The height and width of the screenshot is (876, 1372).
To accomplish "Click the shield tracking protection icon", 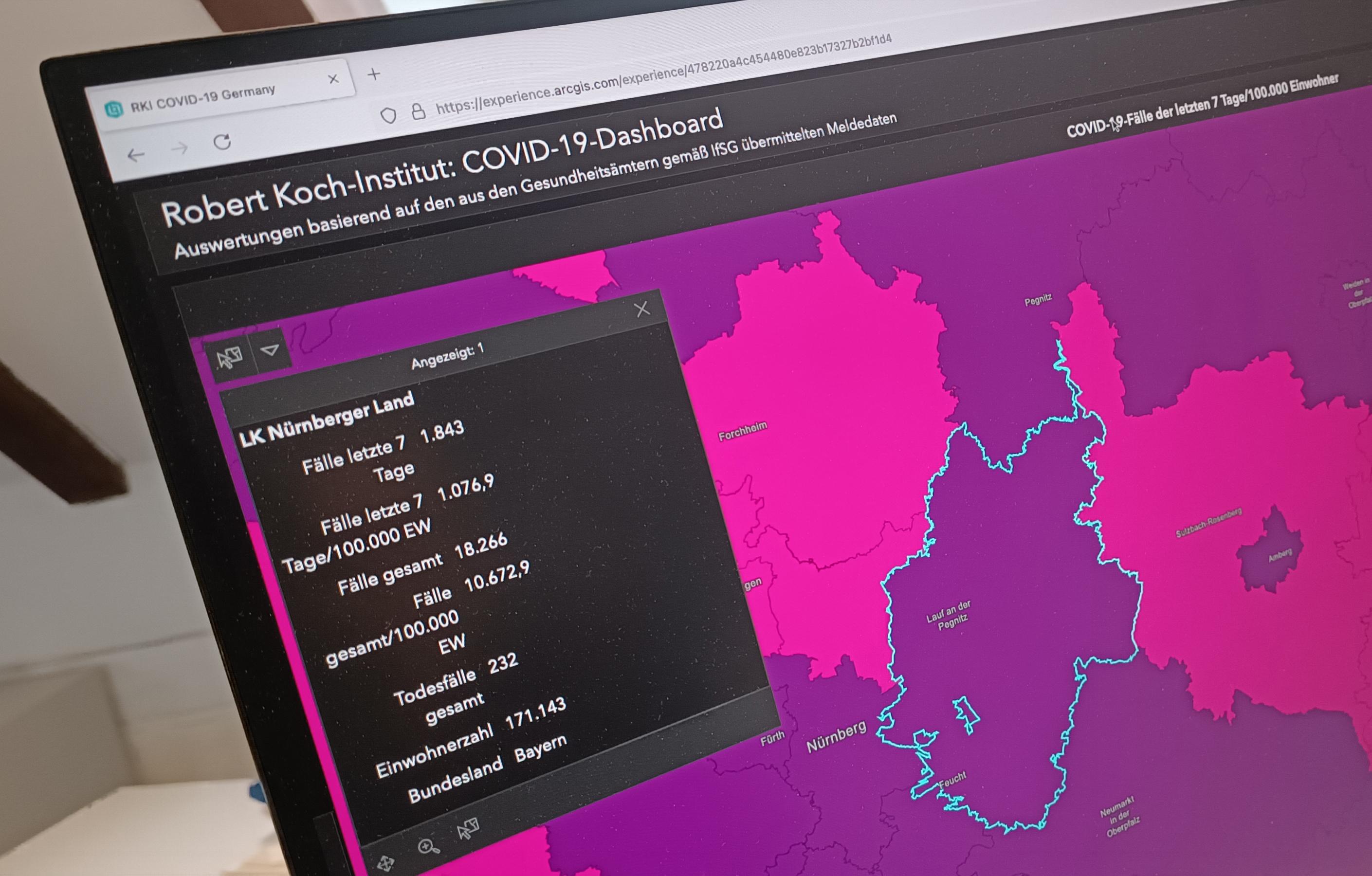I will pyautogui.click(x=388, y=116).
